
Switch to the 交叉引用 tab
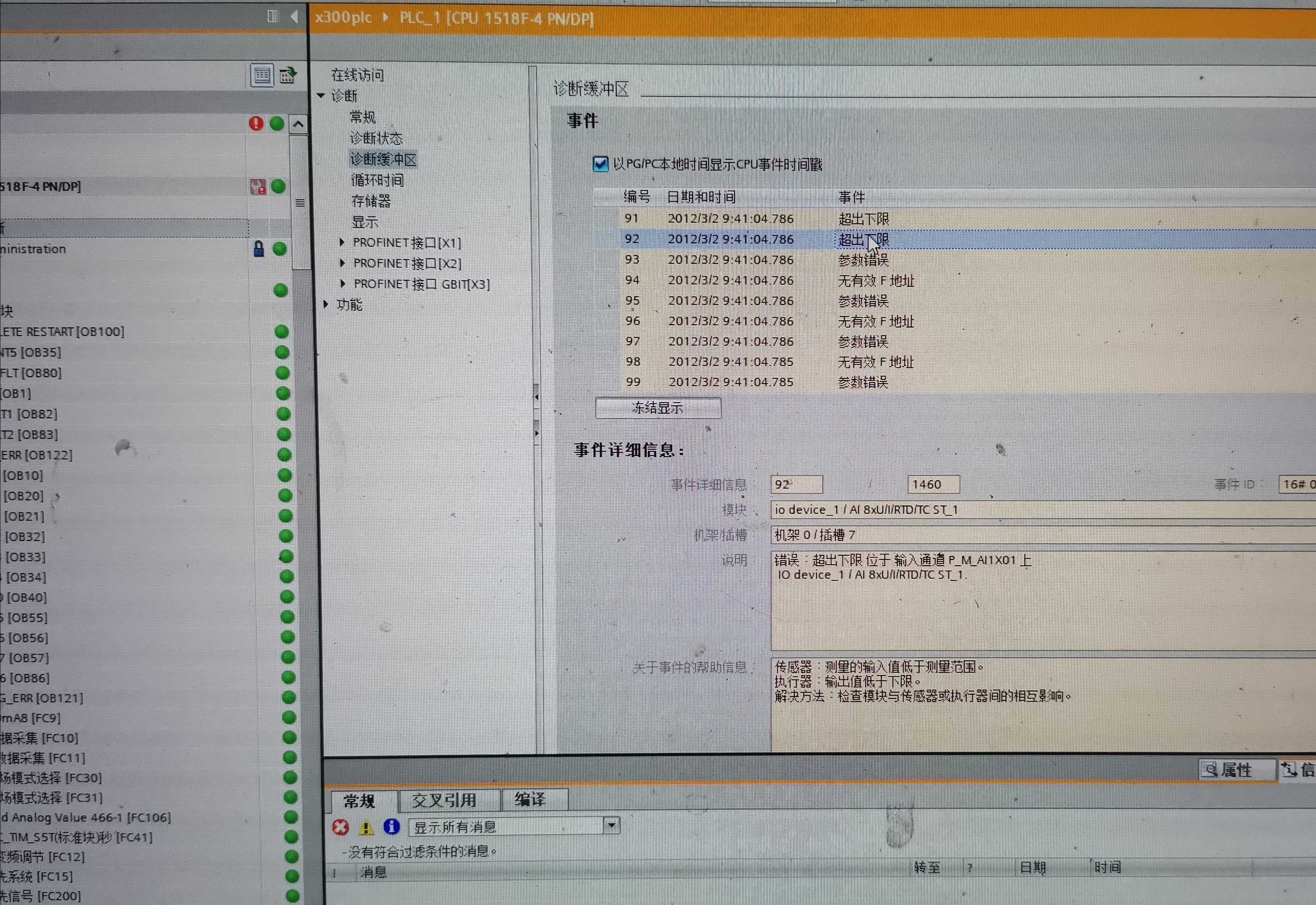tap(444, 800)
